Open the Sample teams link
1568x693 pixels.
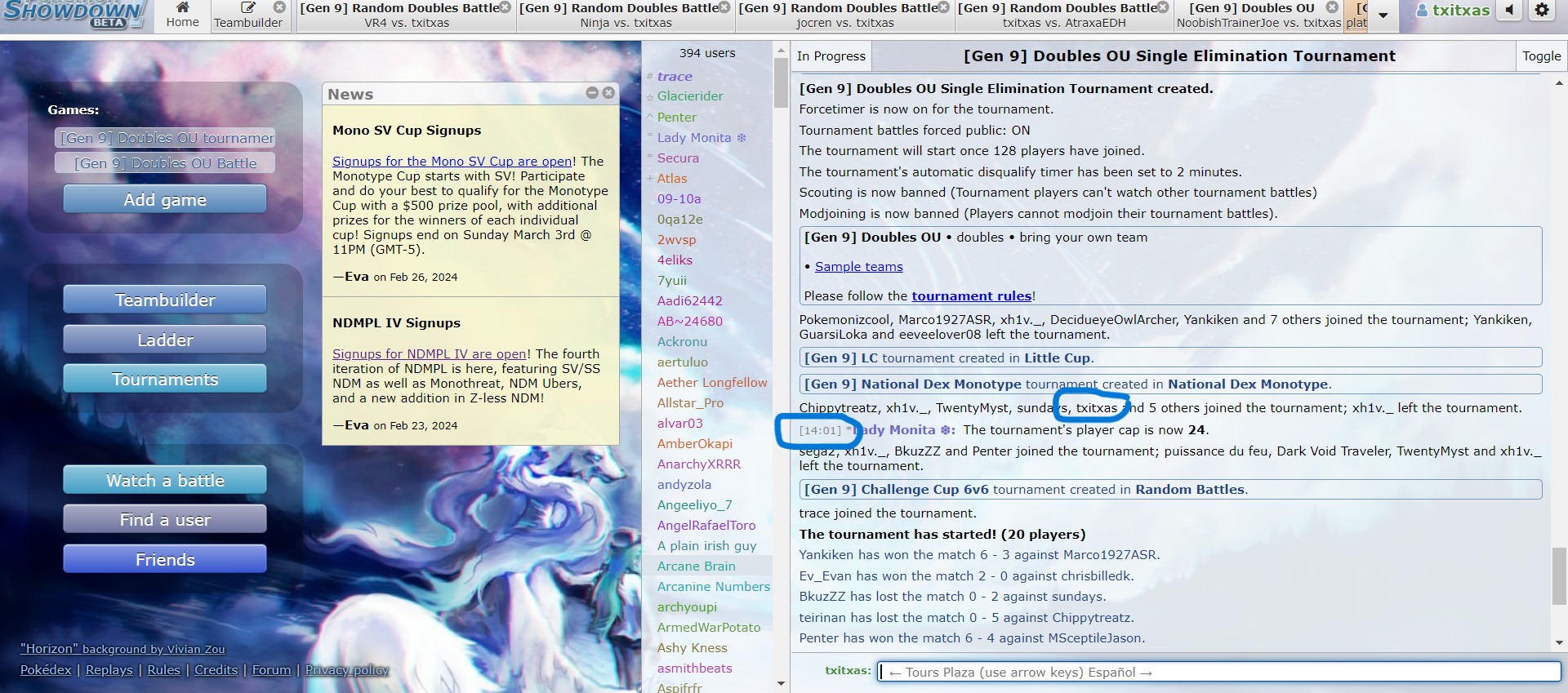[x=858, y=267]
